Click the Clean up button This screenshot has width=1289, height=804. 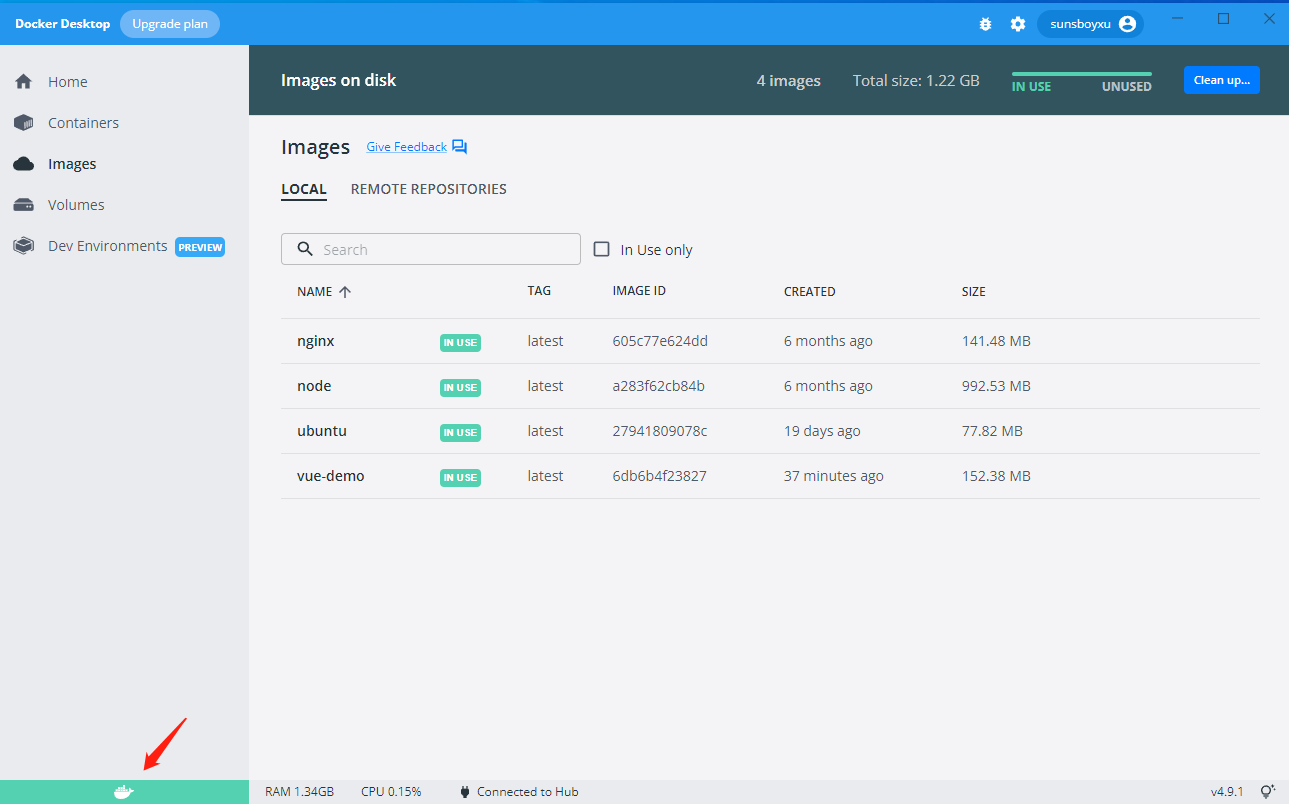[x=1221, y=80]
